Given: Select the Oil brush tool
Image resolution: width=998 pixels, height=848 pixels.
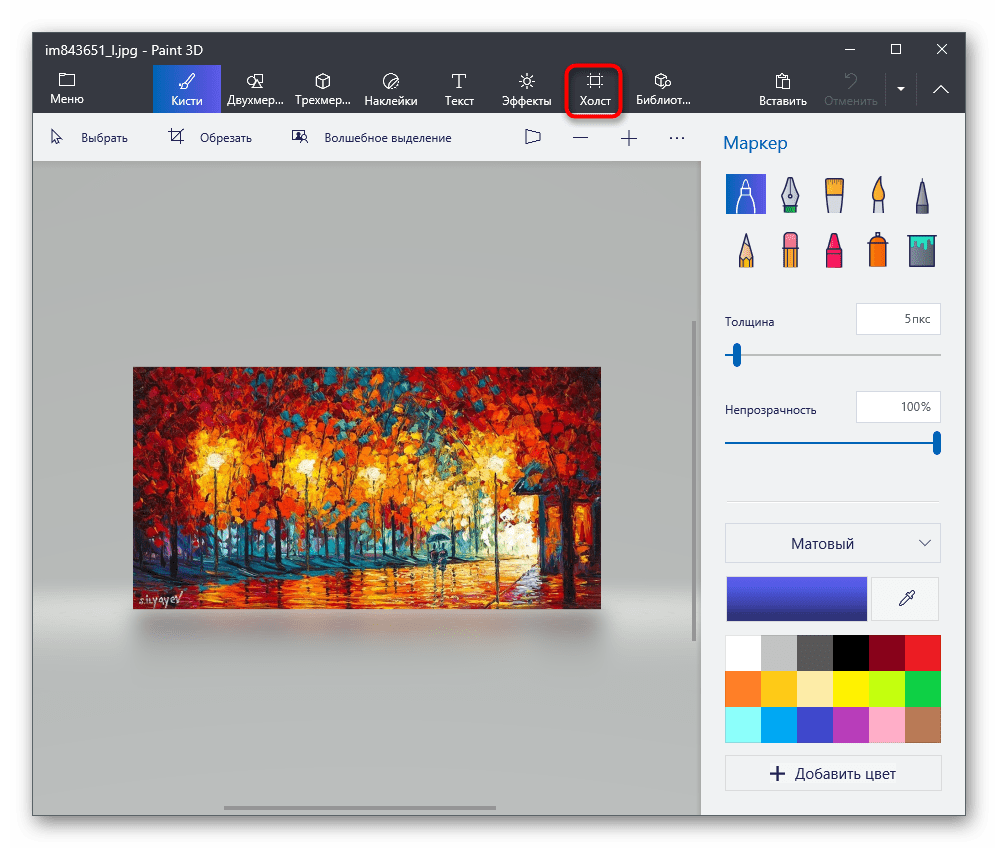Looking at the screenshot, I should pos(833,194).
